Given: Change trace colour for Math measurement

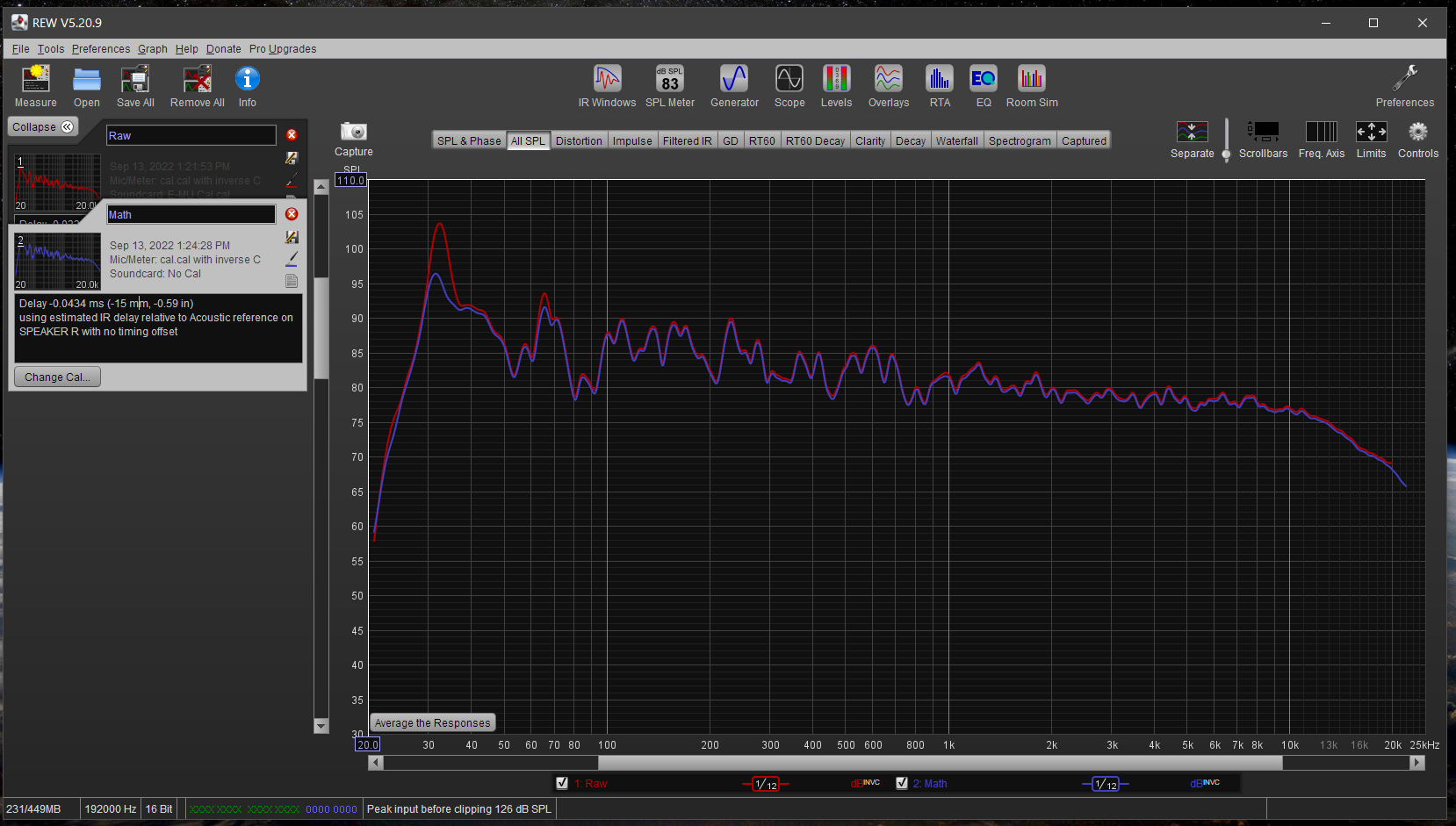Looking at the screenshot, I should pyautogui.click(x=292, y=259).
